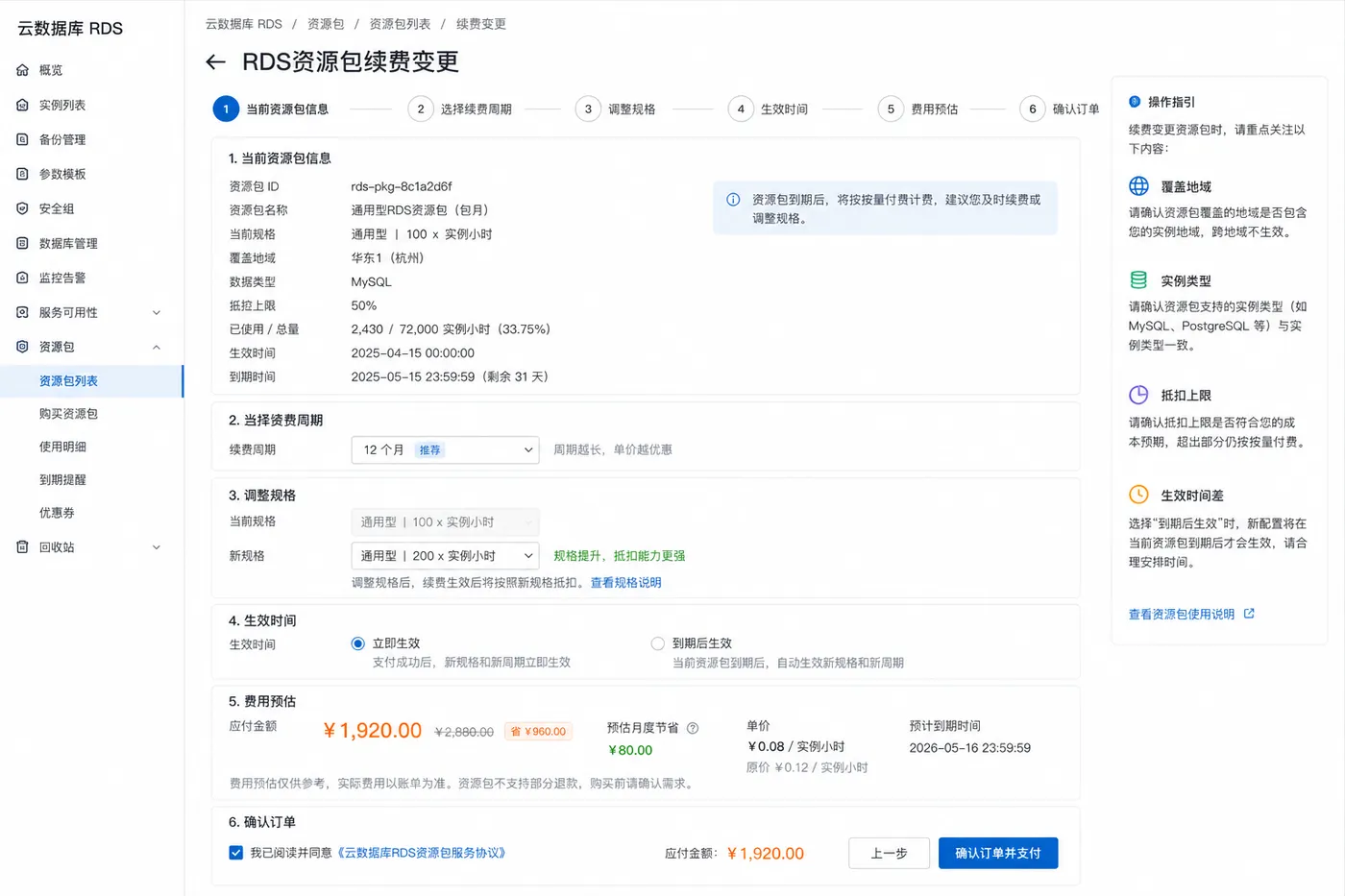
Task: Click step 6 circle 确认订单
Action: [1033, 109]
